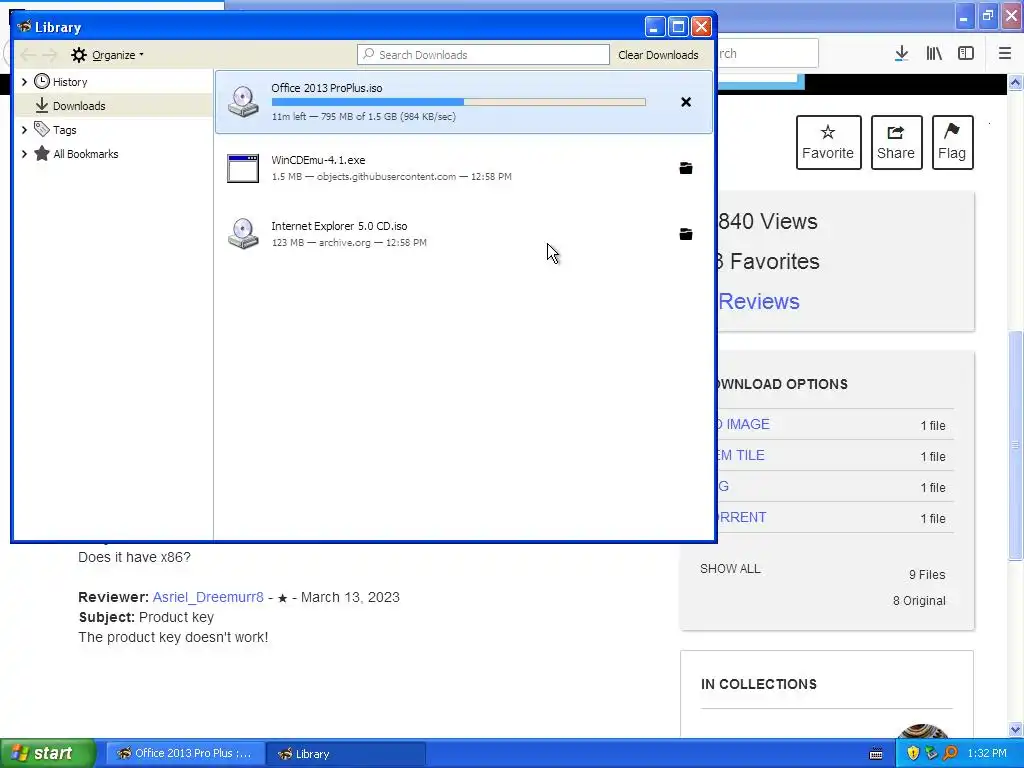
Task: Expand the All Bookmarks tree node
Action: 24,154
